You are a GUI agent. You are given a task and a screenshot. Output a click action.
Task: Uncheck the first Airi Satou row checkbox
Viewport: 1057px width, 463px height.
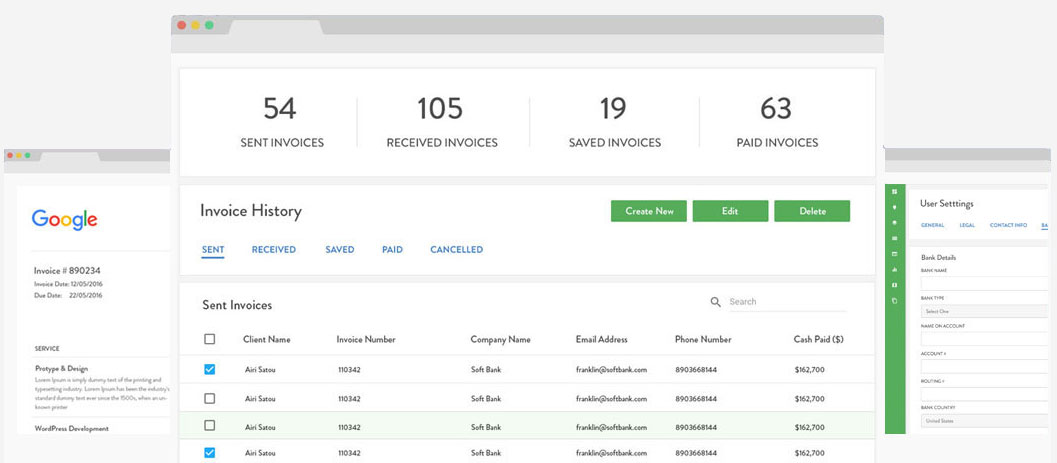[210, 369]
